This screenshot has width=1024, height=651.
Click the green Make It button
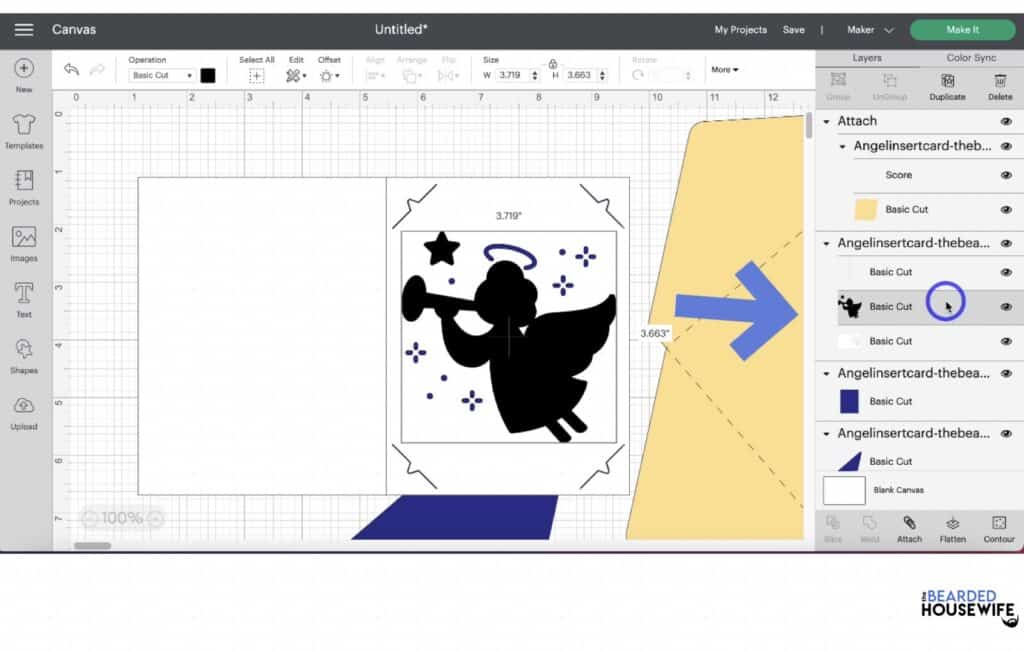pos(962,29)
